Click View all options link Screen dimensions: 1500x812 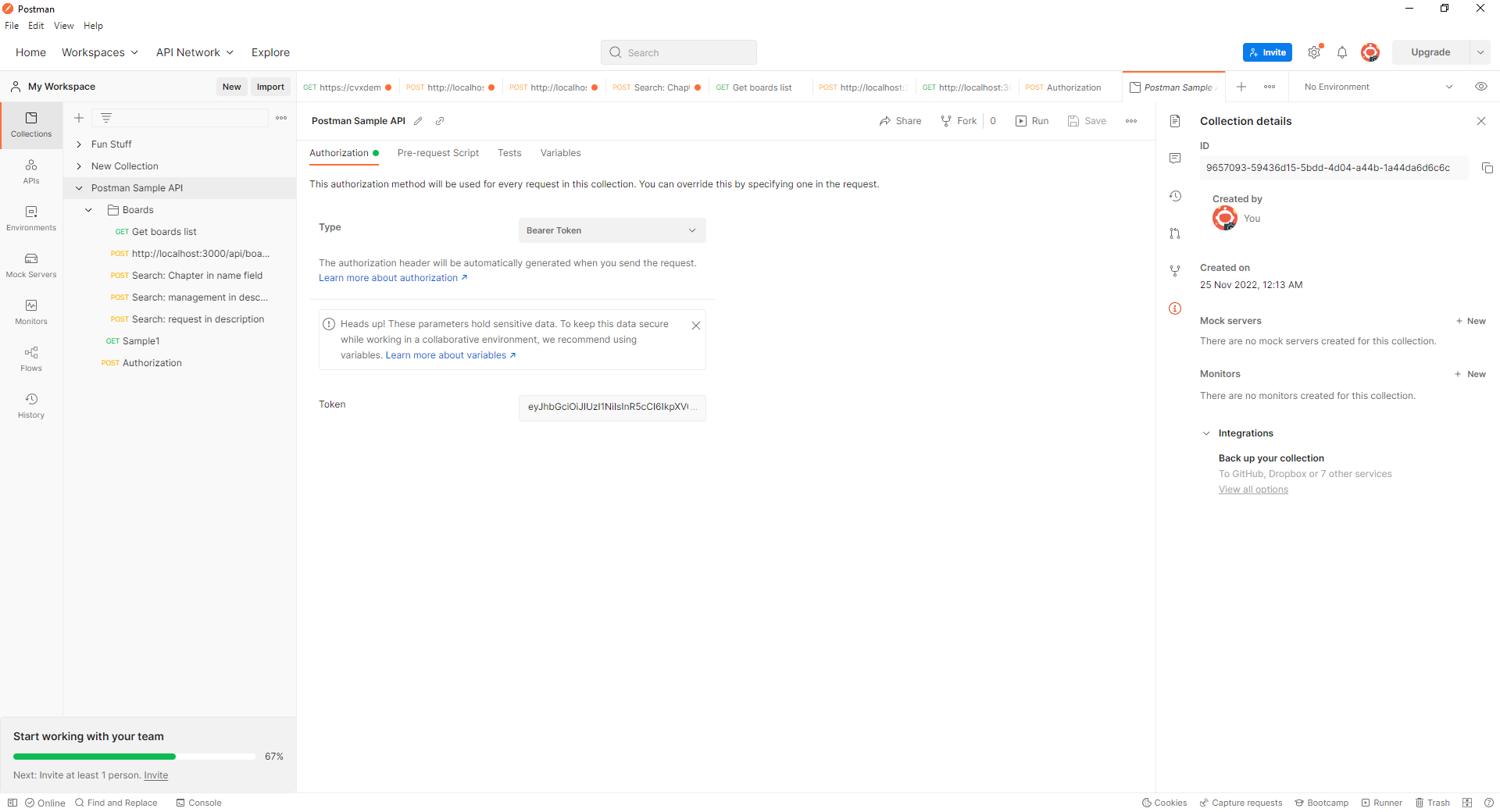point(1253,490)
